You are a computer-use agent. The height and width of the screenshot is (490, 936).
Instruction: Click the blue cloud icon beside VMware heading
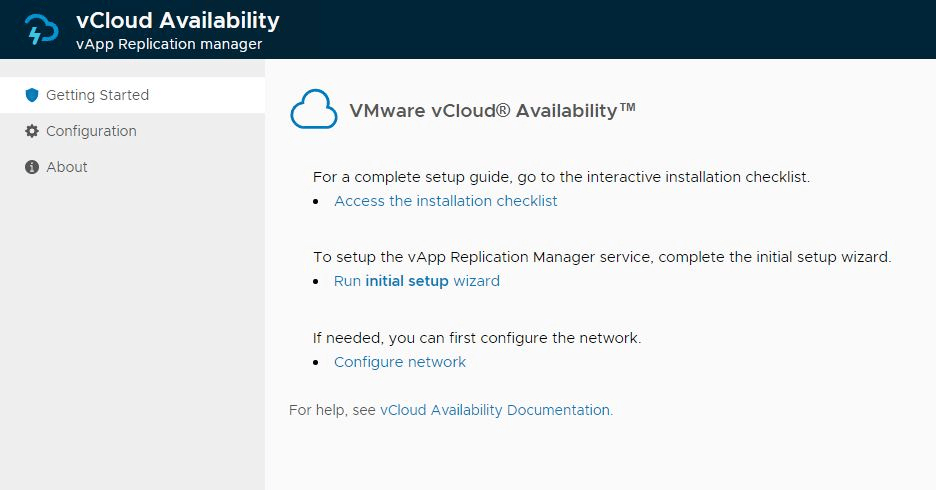pos(313,110)
